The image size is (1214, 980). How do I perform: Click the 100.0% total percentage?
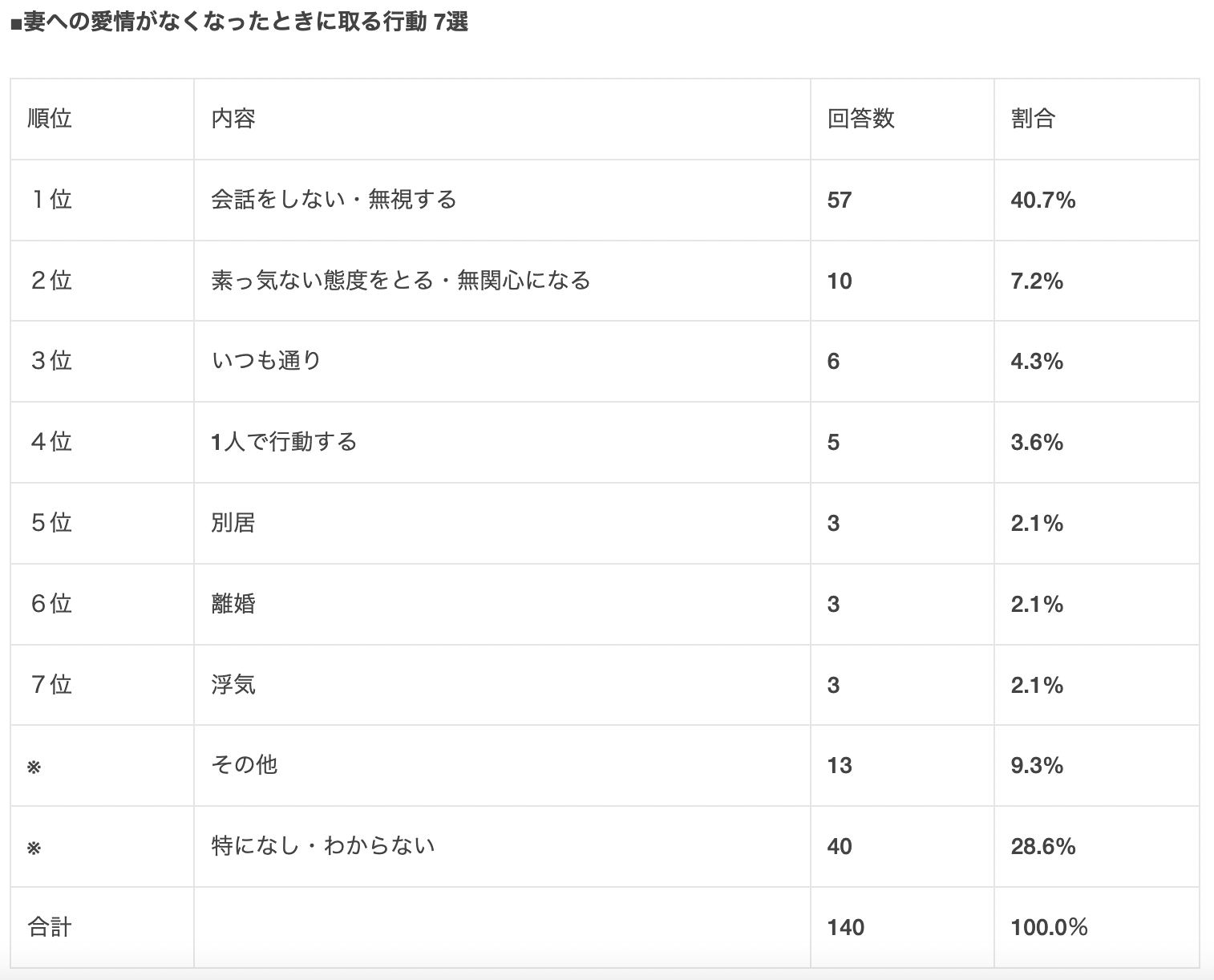pyautogui.click(x=1049, y=928)
